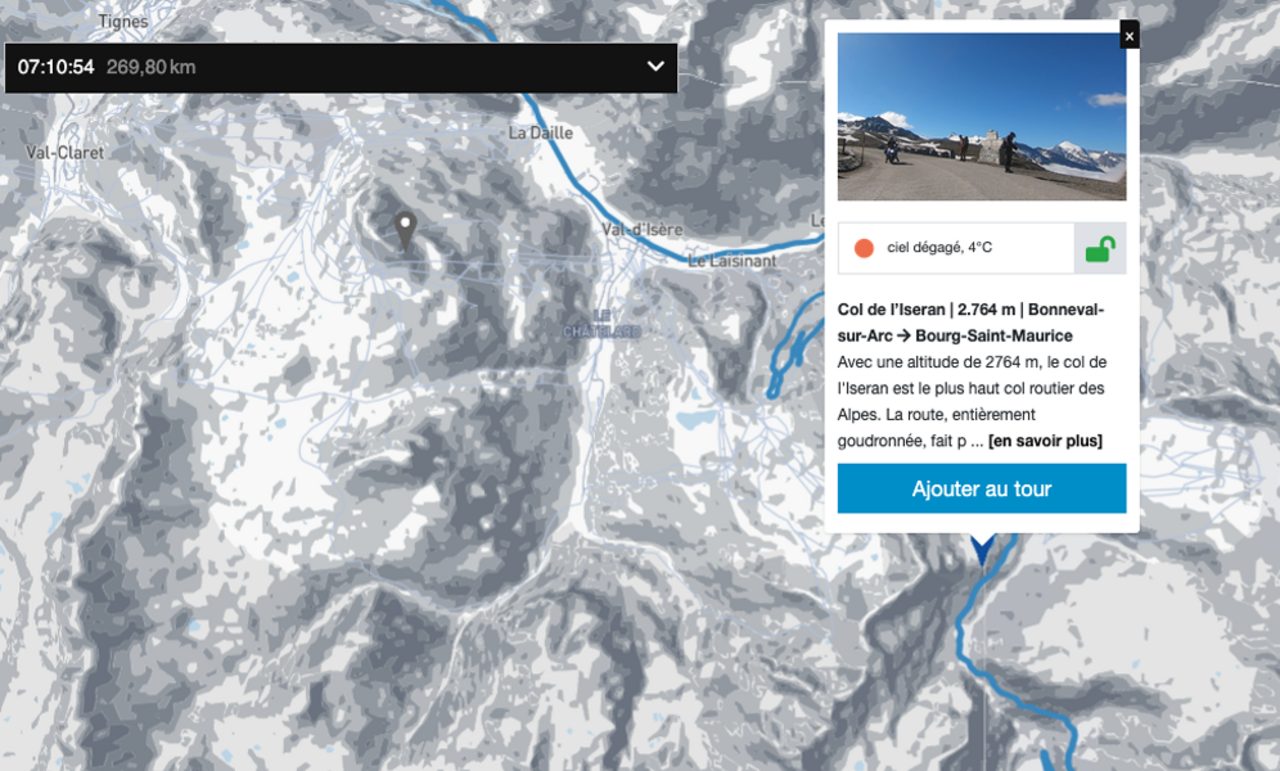Image resolution: width=1280 pixels, height=771 pixels.
Task: Close the Col de l'Iseran popup
Action: [x=1129, y=36]
